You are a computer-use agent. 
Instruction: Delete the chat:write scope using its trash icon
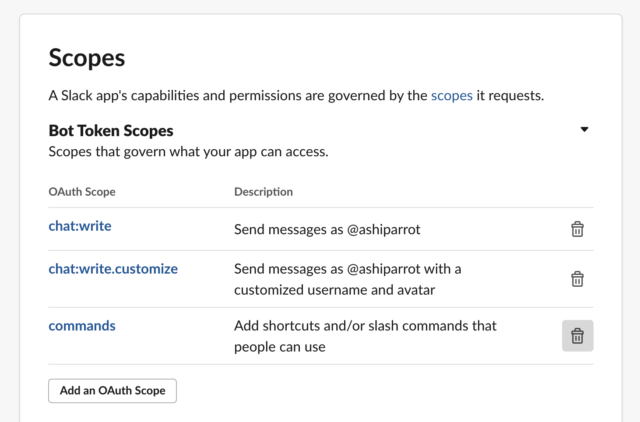577,229
